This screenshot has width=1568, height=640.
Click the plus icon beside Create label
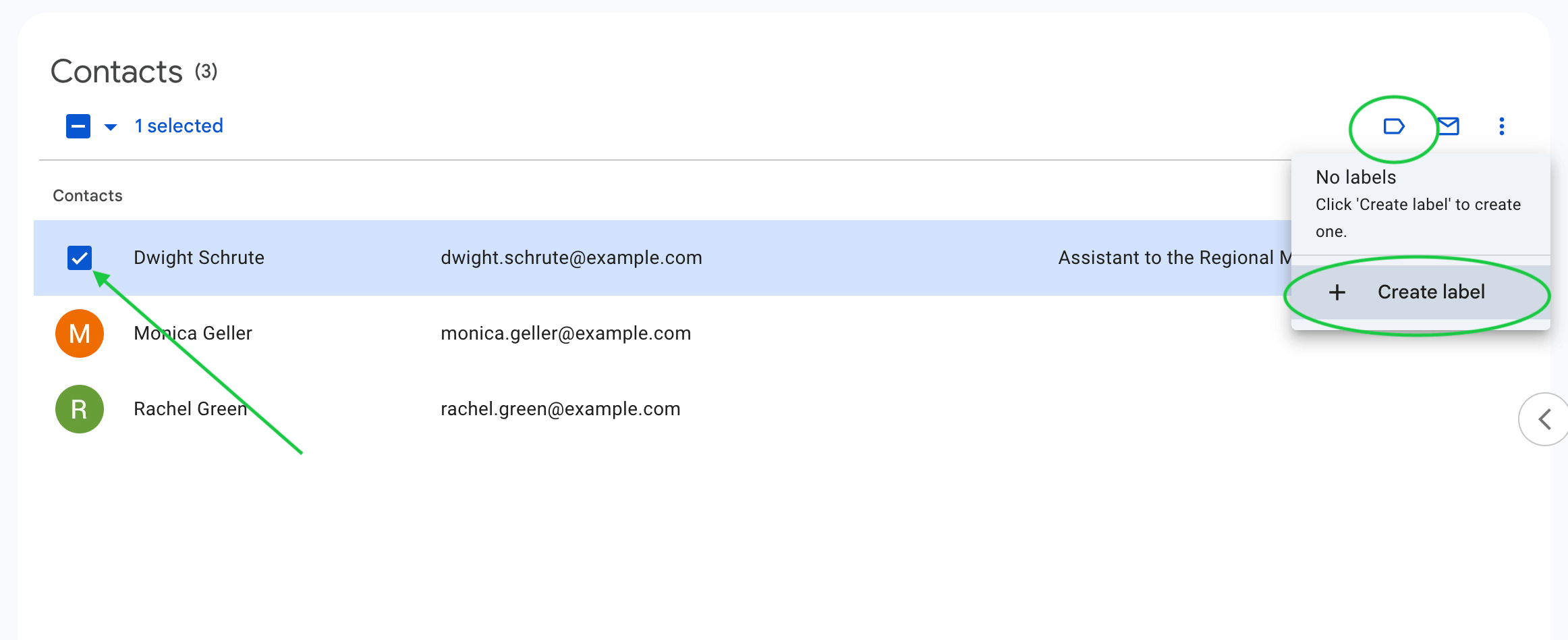[x=1337, y=292]
